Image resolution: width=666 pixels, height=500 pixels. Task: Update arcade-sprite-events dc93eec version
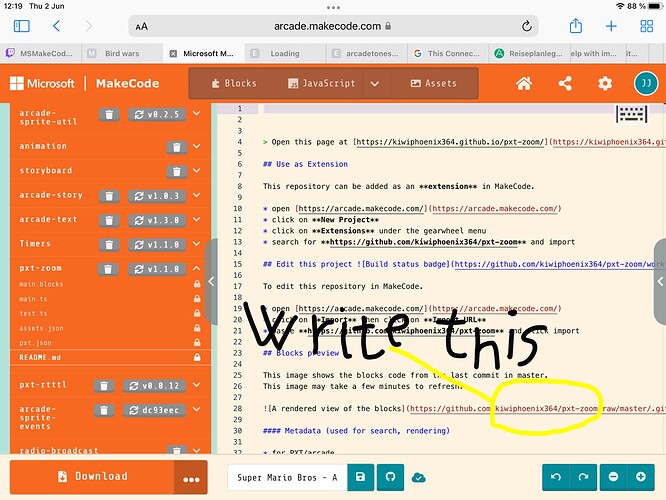point(155,410)
